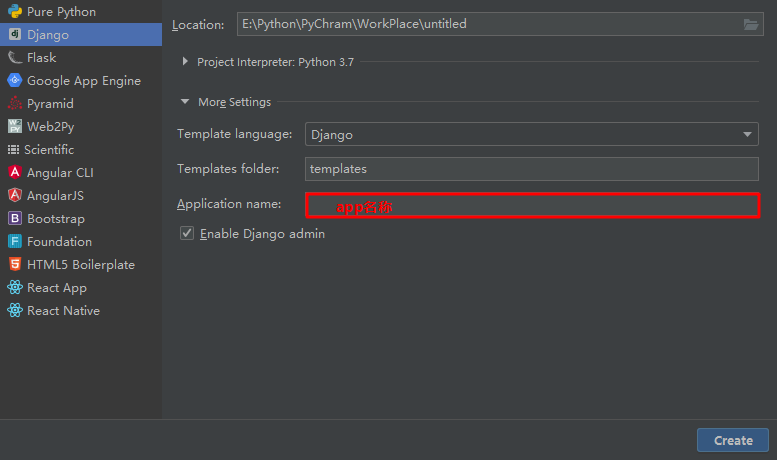
Task: Choose the Flask project type
Action: (x=81, y=58)
